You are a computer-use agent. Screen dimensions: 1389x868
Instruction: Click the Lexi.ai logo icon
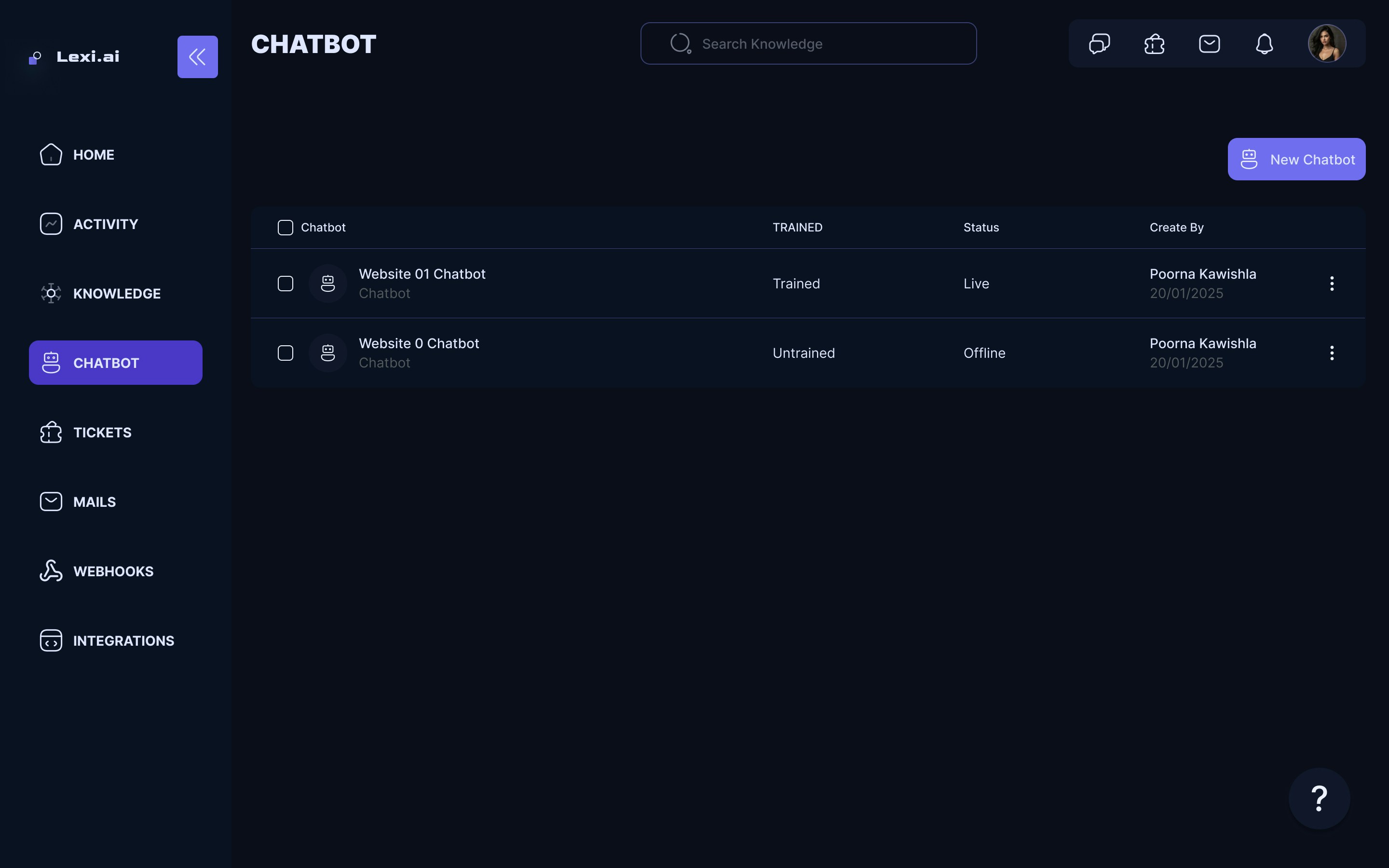[x=35, y=57]
